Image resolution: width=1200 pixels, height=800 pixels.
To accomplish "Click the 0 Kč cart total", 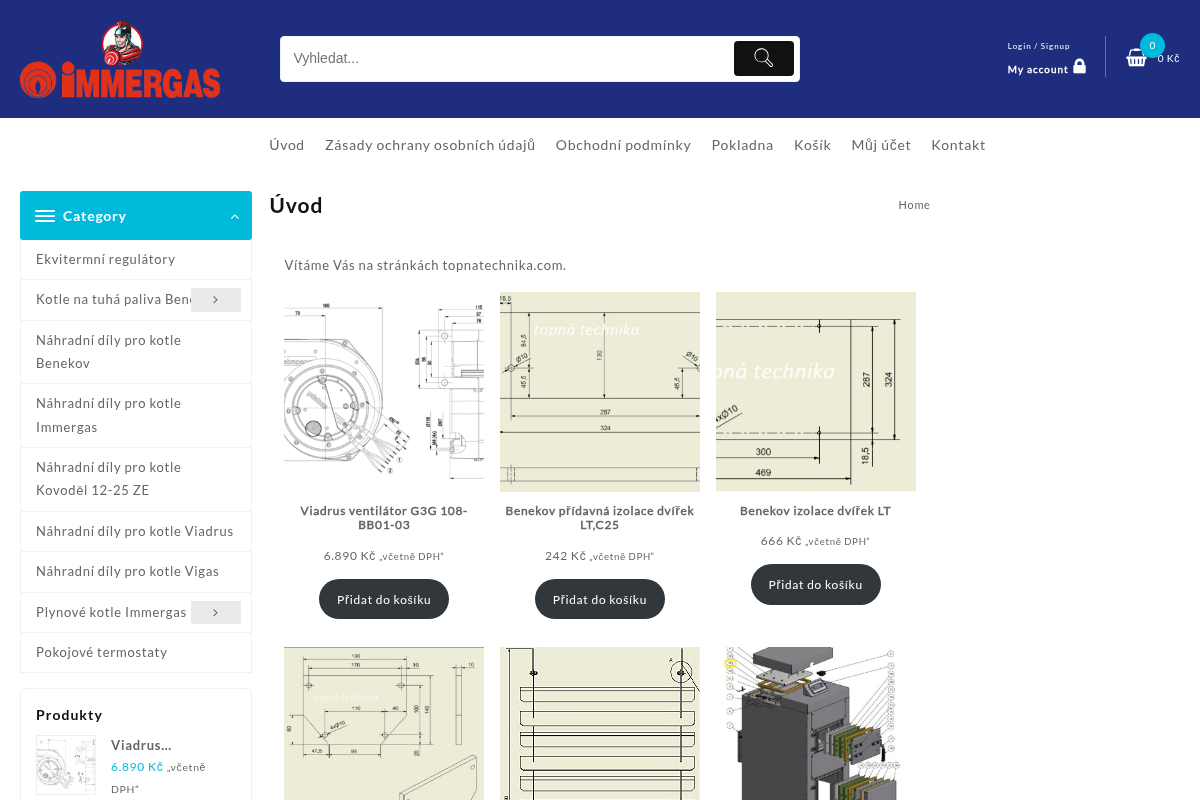I will 1169,58.
